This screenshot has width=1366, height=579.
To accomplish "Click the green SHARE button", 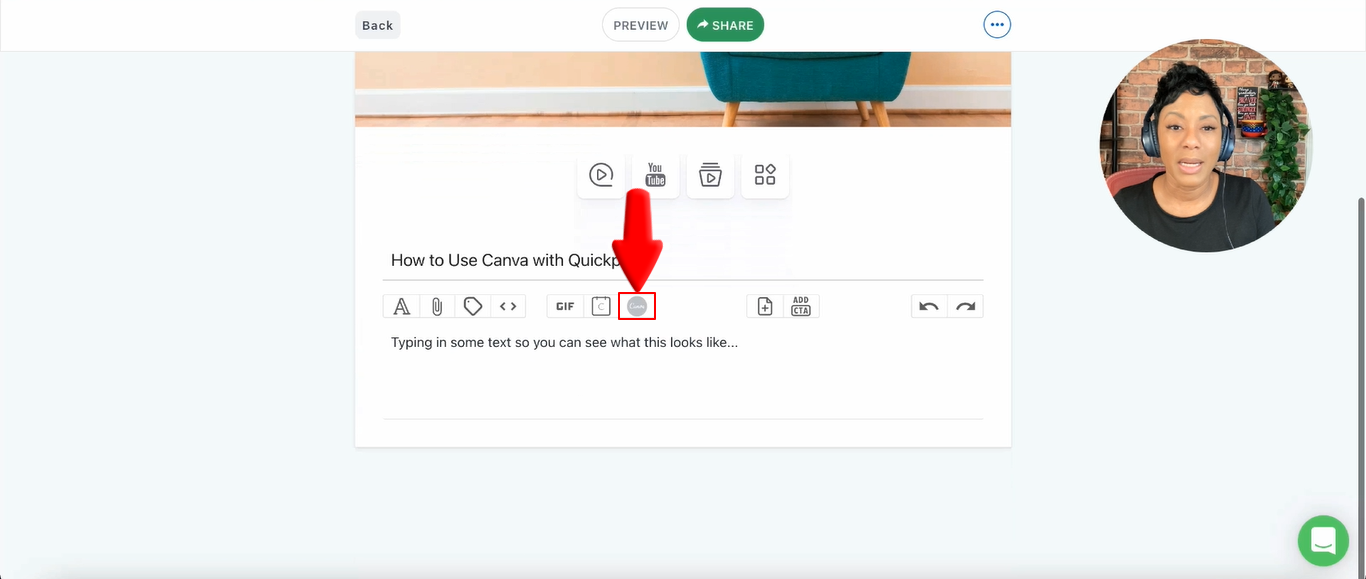I will (x=725, y=25).
